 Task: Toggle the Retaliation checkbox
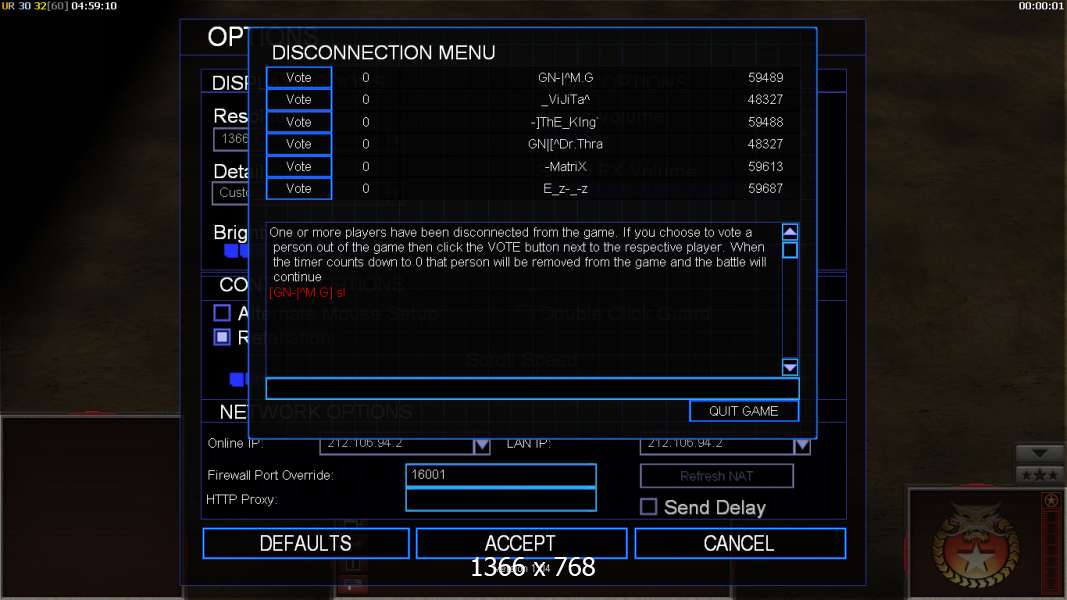[x=222, y=337]
